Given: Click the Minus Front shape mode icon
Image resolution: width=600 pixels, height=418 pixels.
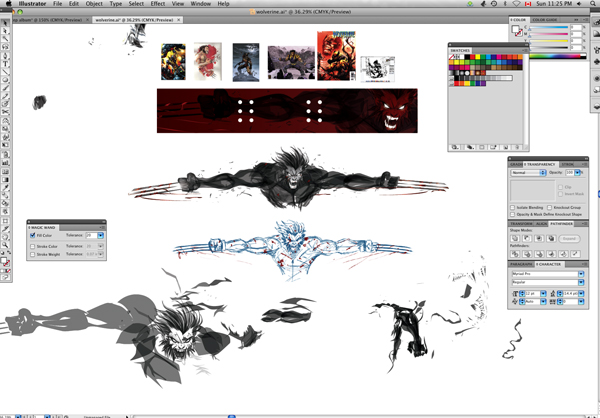Looking at the screenshot, I should pos(527,238).
